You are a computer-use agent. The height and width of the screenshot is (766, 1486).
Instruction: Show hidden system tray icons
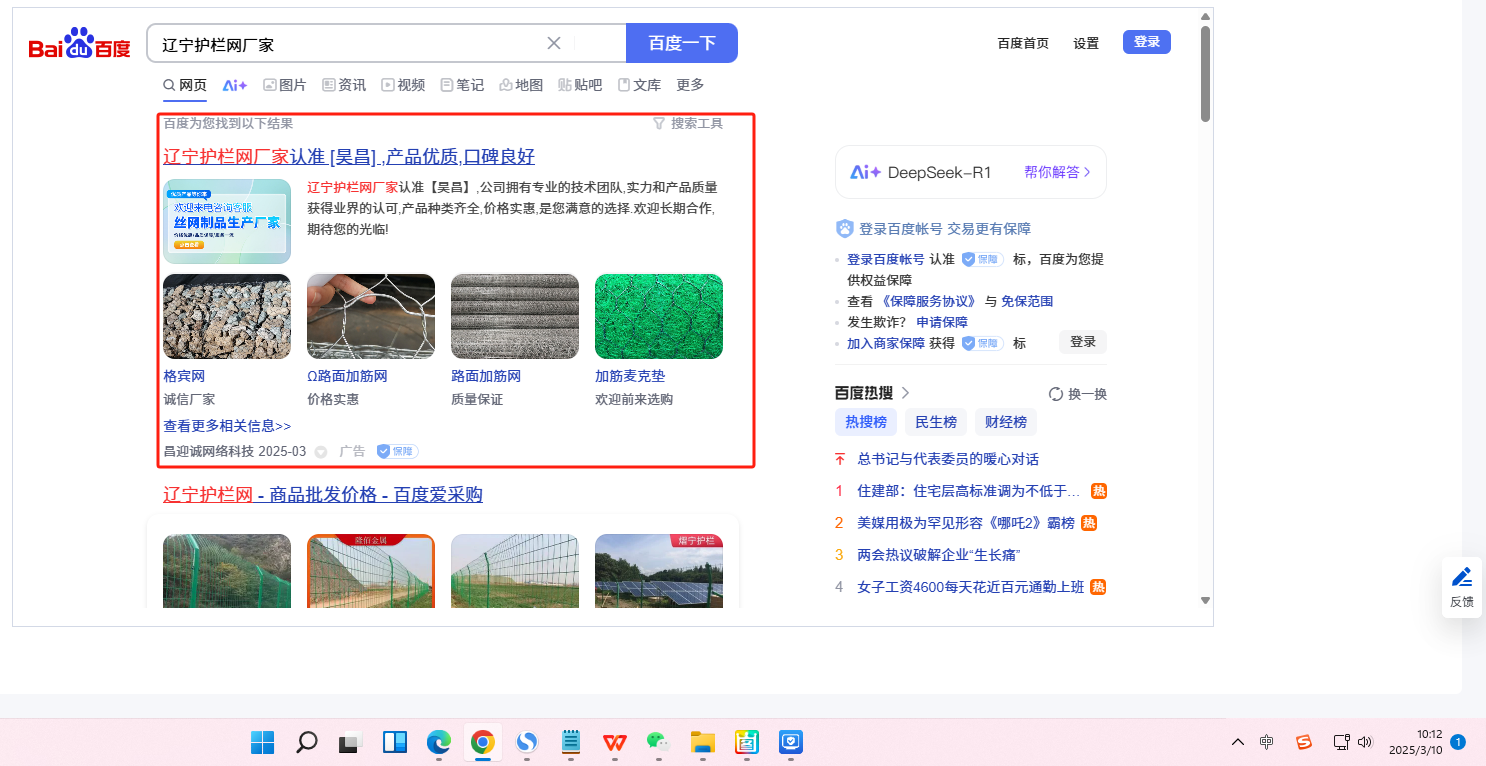[1238, 742]
